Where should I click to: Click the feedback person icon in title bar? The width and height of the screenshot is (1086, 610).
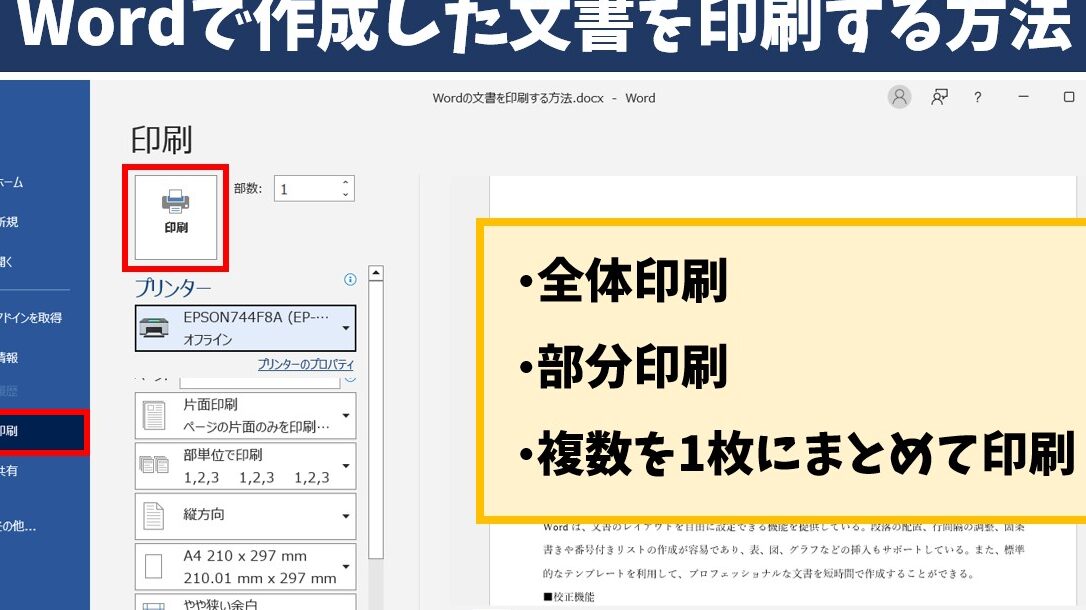click(x=939, y=97)
